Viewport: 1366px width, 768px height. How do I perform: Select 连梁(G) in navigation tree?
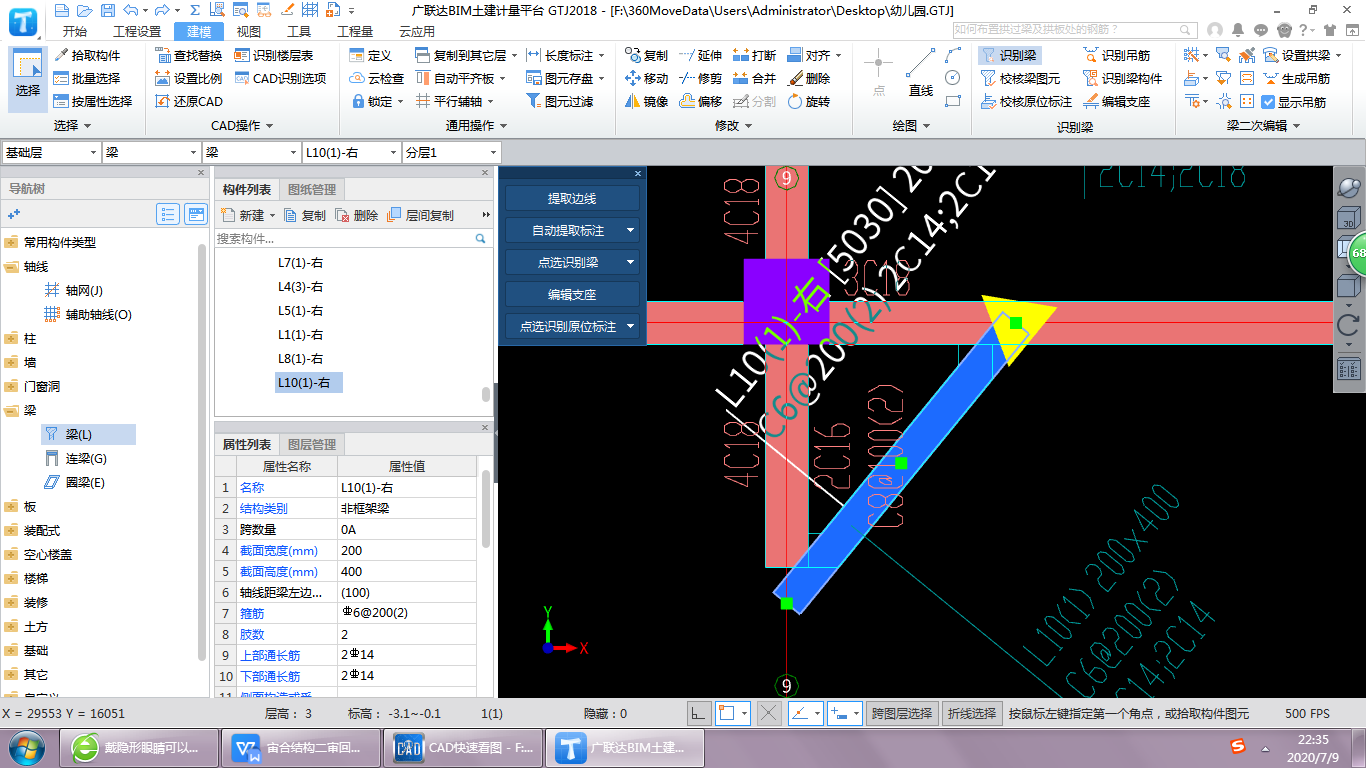[86, 458]
